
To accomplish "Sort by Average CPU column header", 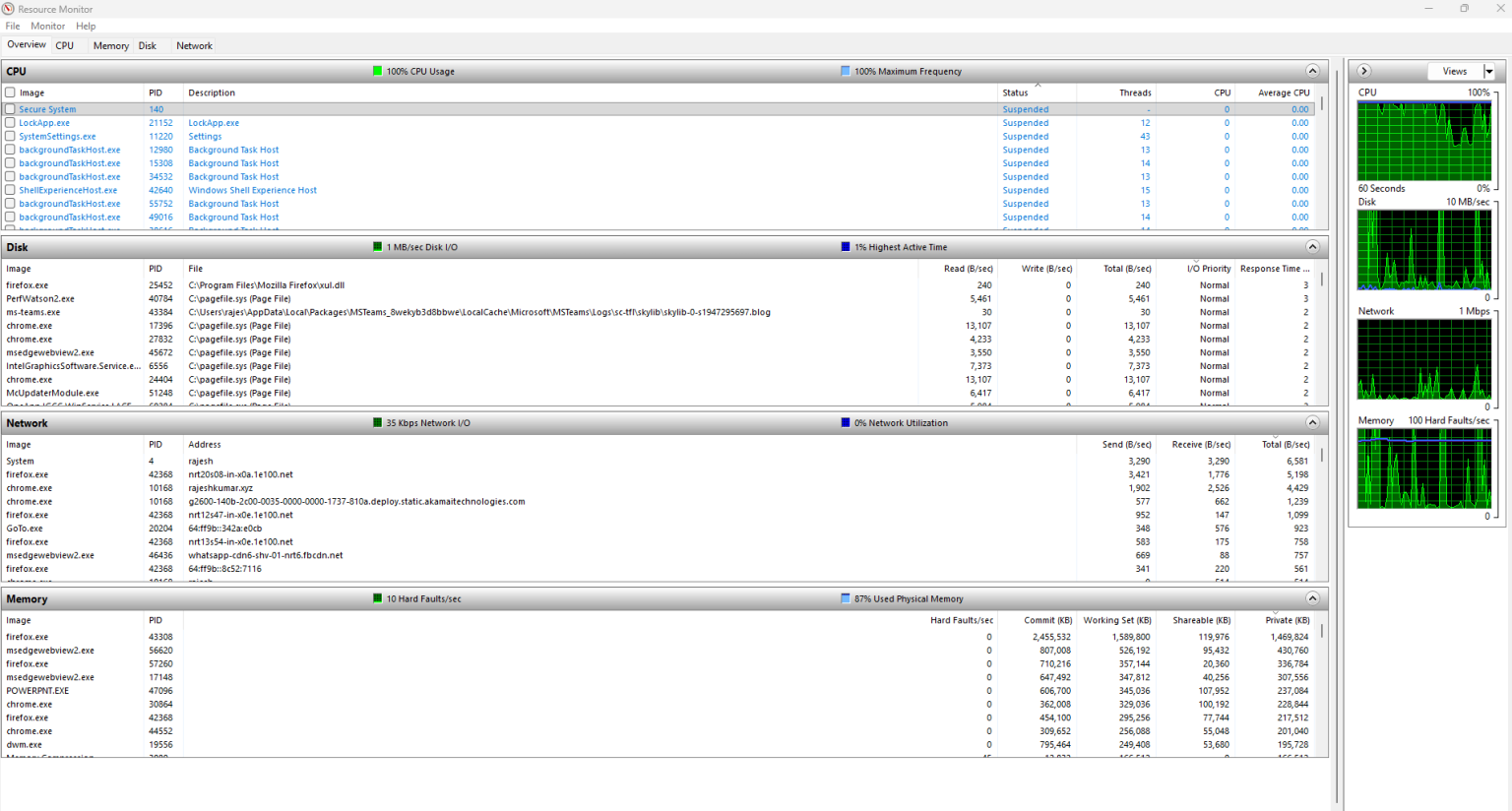I will (1283, 93).
